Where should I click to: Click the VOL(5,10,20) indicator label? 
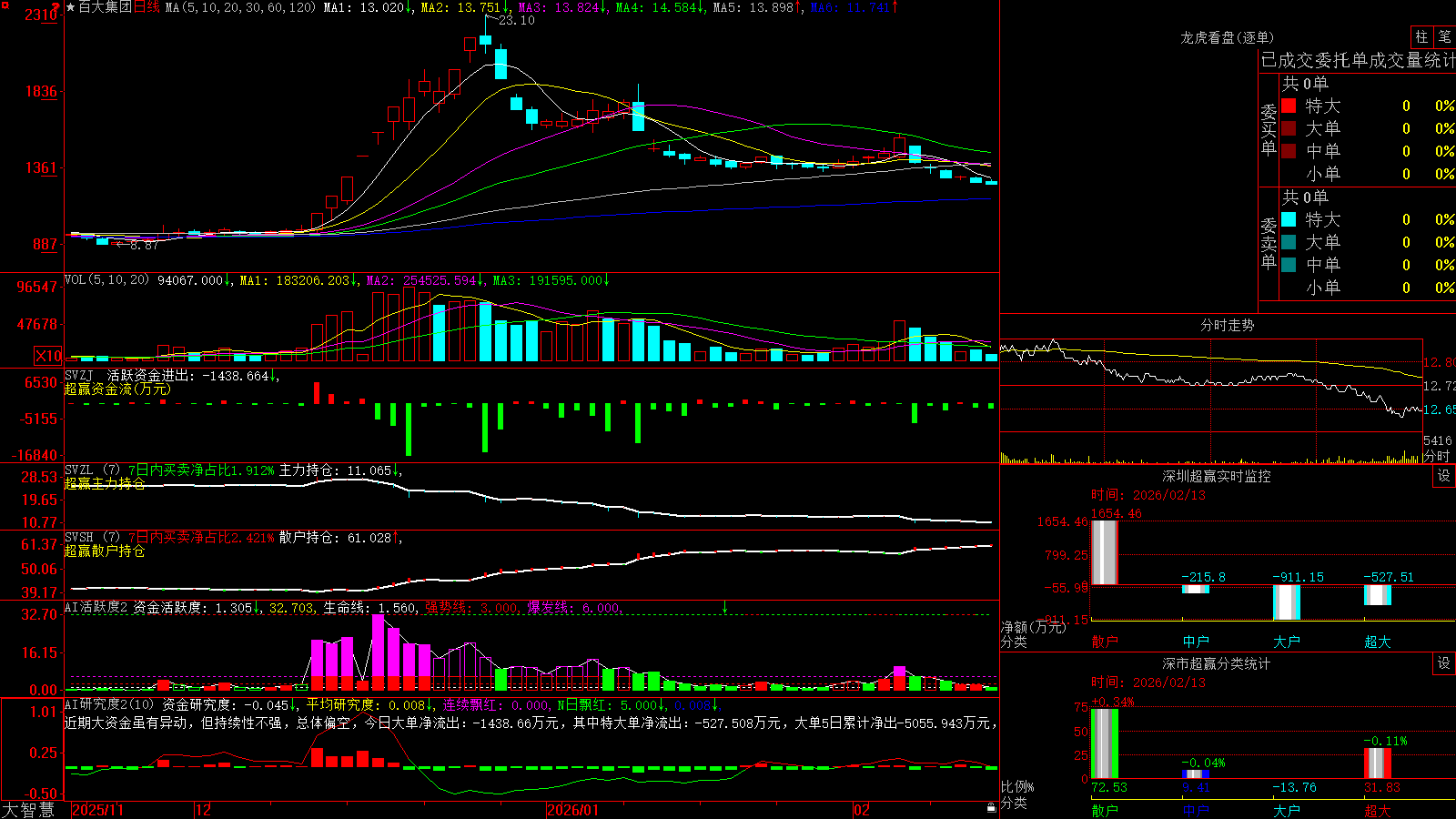tap(106, 280)
